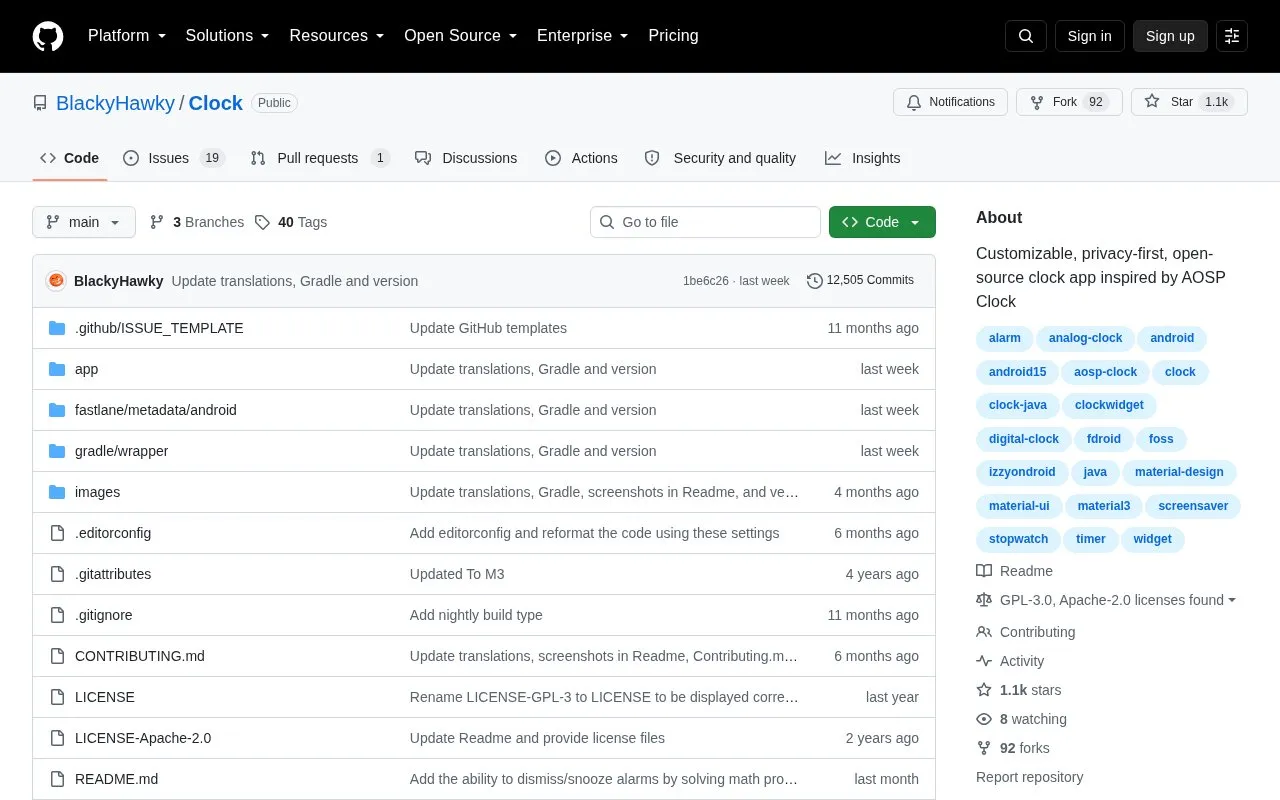Click the BlackyHawky avatar in latest commit

tap(56, 281)
